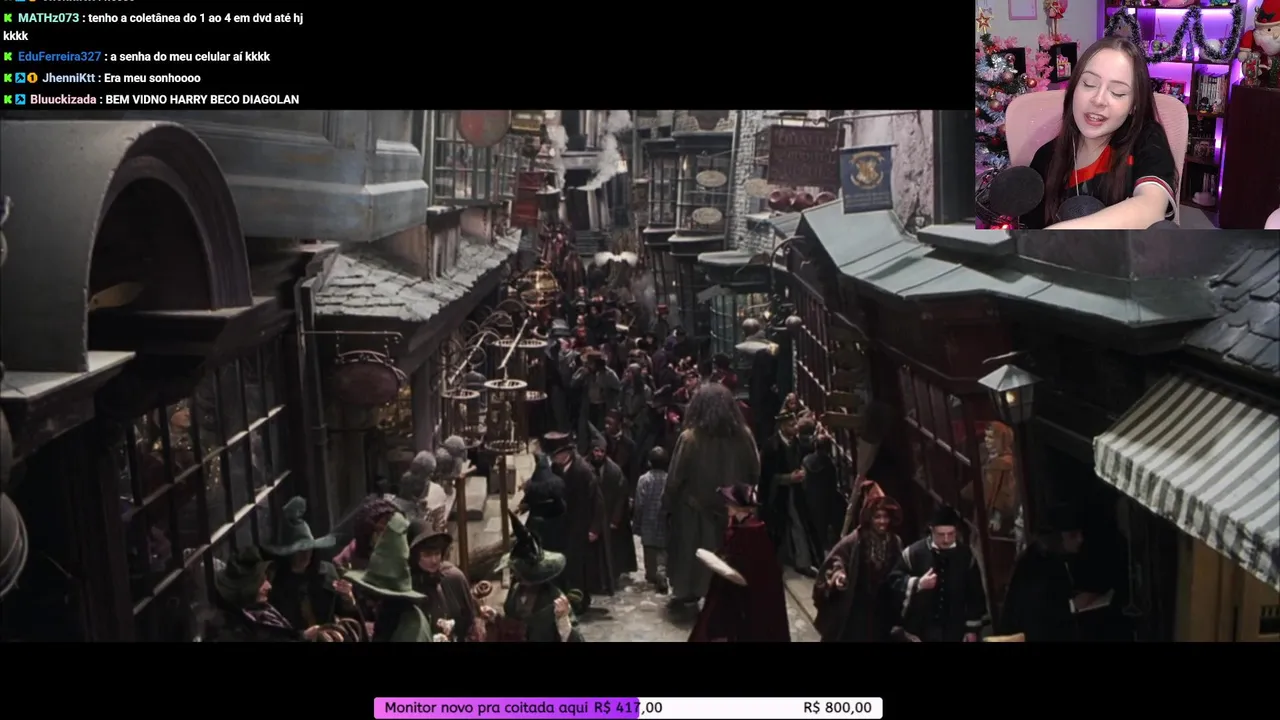Image resolution: width=1280 pixels, height=720 pixels.
Task: Click the blue hammer badge beside Bluuckizada
Action: (x=20, y=100)
